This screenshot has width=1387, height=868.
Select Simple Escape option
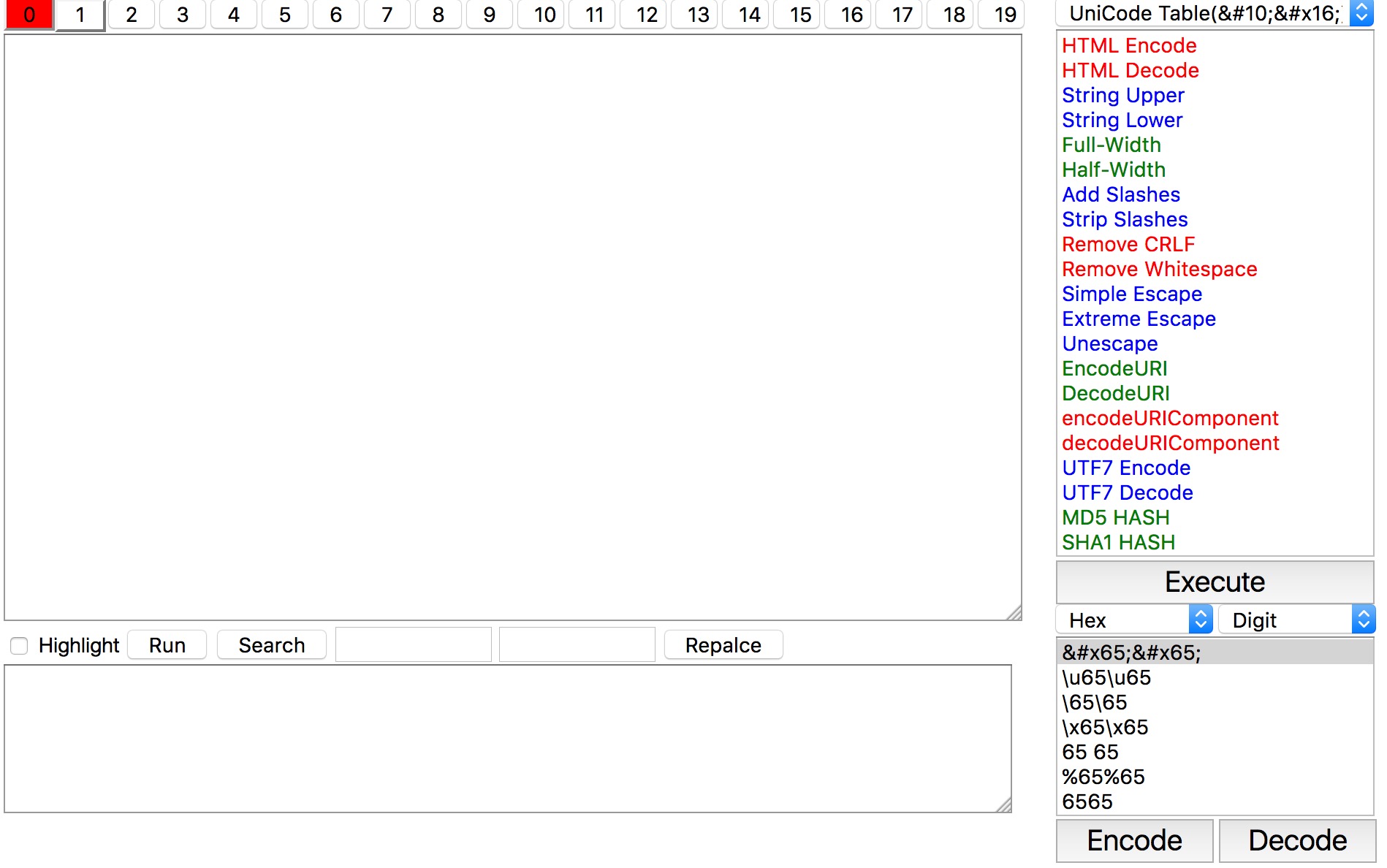coord(1215,294)
